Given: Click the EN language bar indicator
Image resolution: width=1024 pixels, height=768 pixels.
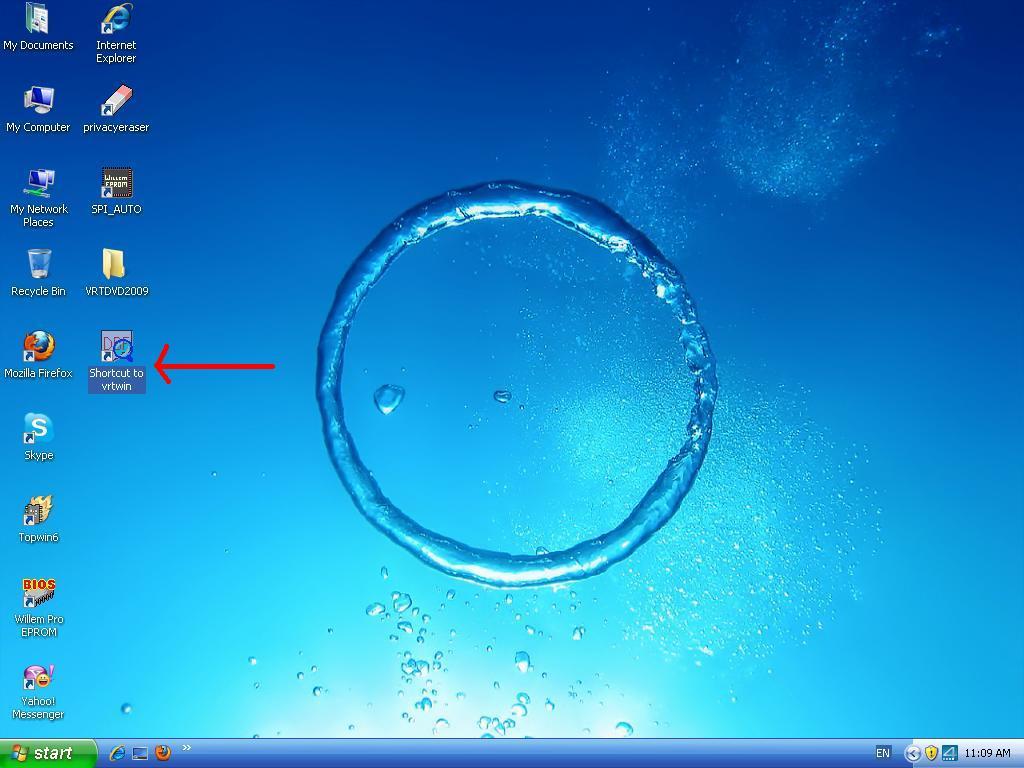Looking at the screenshot, I should pos(883,753).
